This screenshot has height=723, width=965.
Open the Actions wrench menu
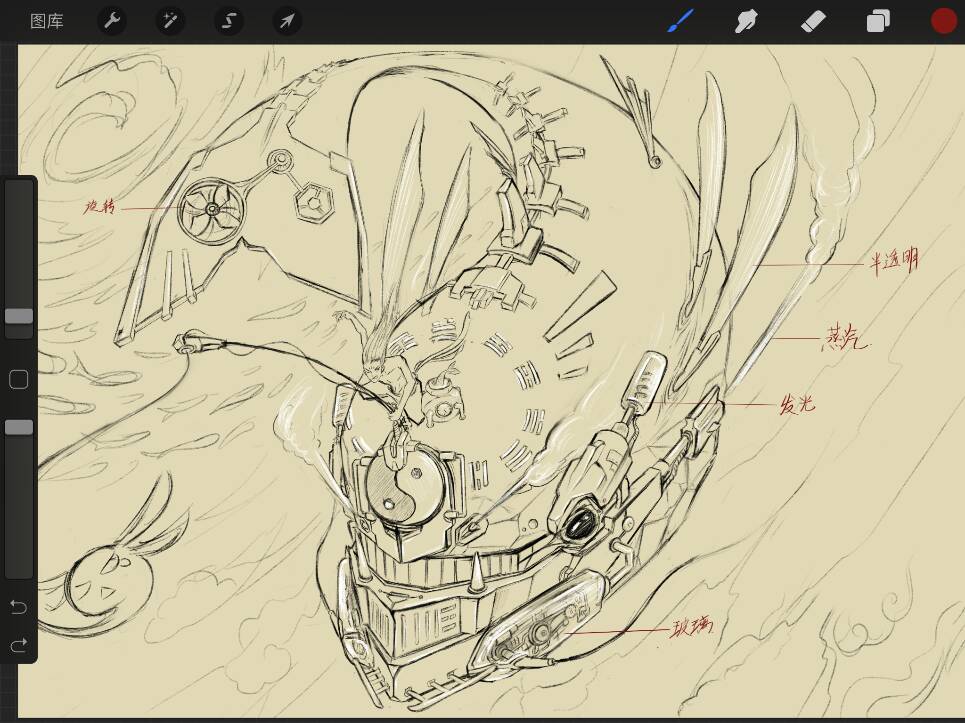tap(112, 21)
